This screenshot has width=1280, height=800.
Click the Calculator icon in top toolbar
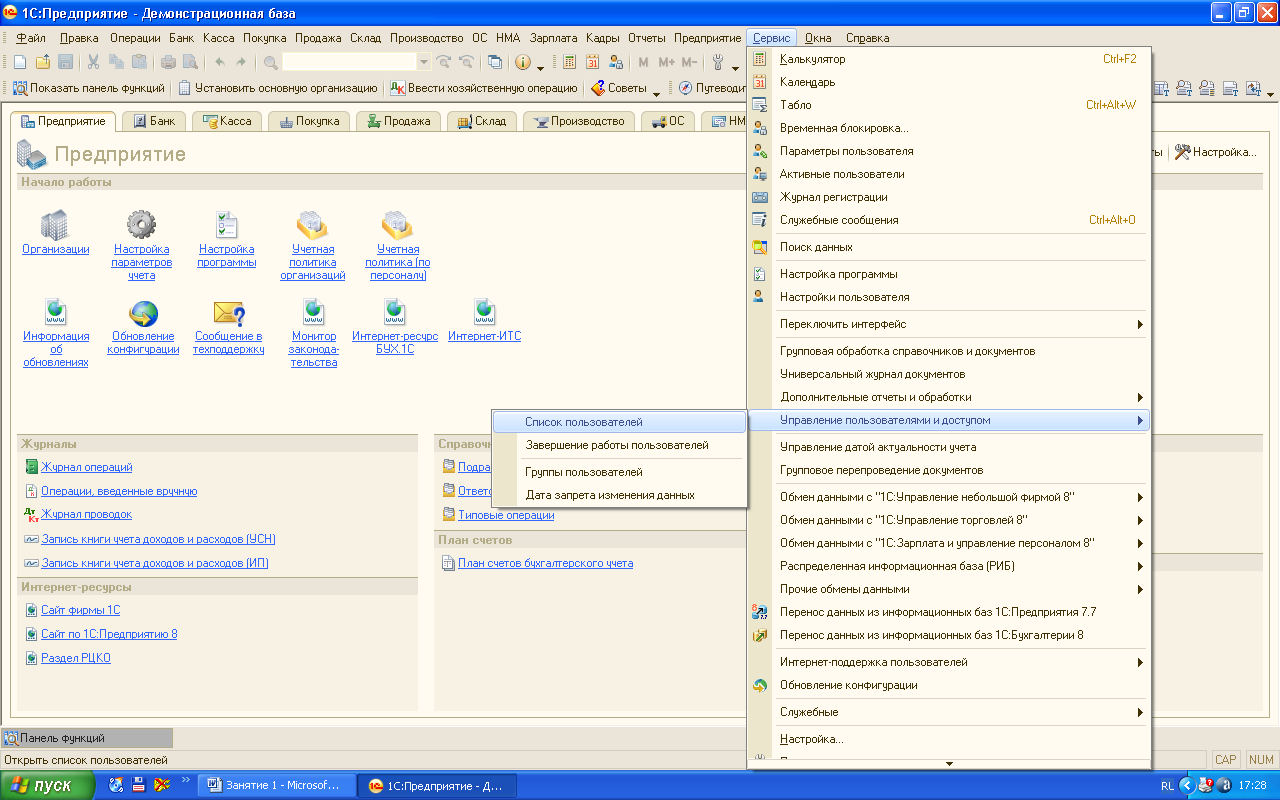coord(569,62)
